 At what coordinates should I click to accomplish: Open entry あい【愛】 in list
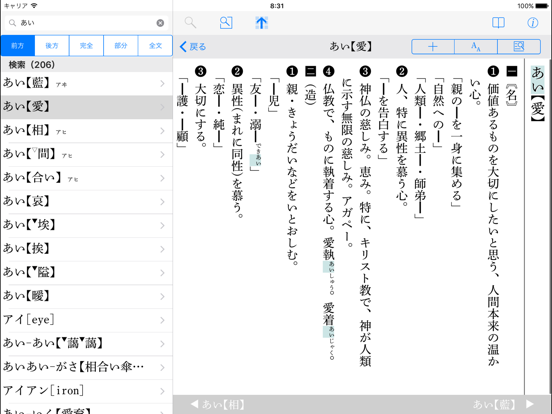point(87,107)
